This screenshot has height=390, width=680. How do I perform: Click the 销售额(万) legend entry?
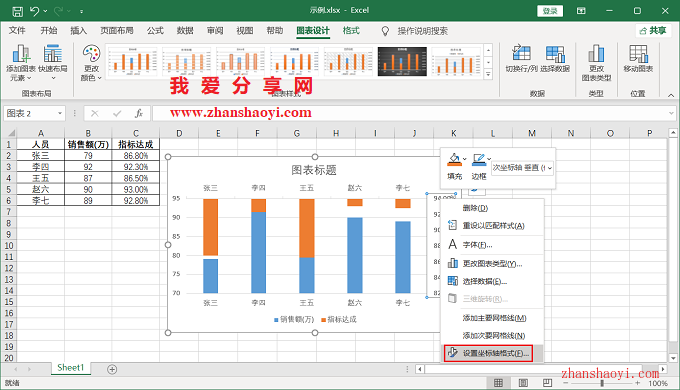294,320
